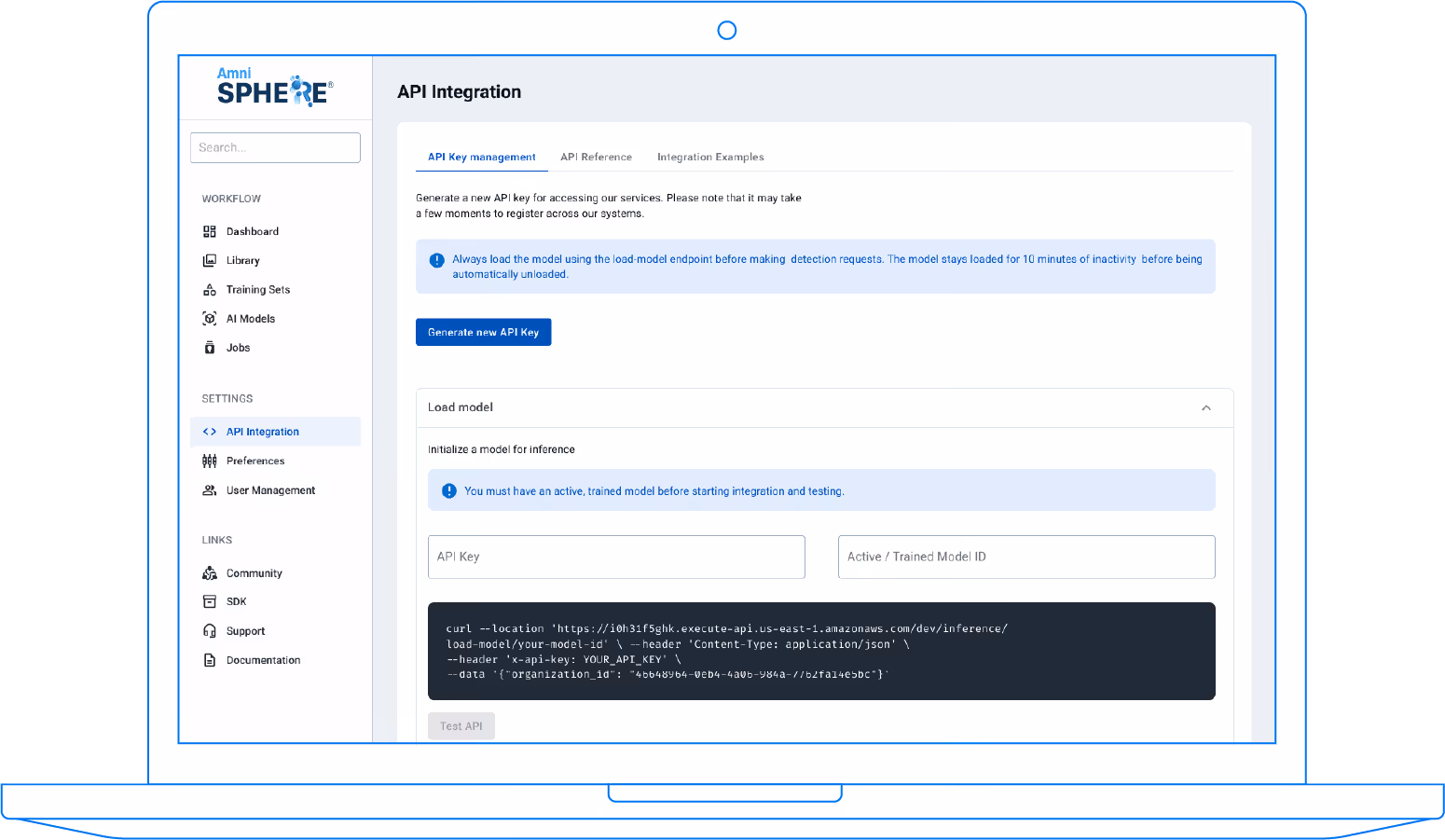The image size is (1445, 840).
Task: Click the Preferences sliders icon
Action: point(210,461)
